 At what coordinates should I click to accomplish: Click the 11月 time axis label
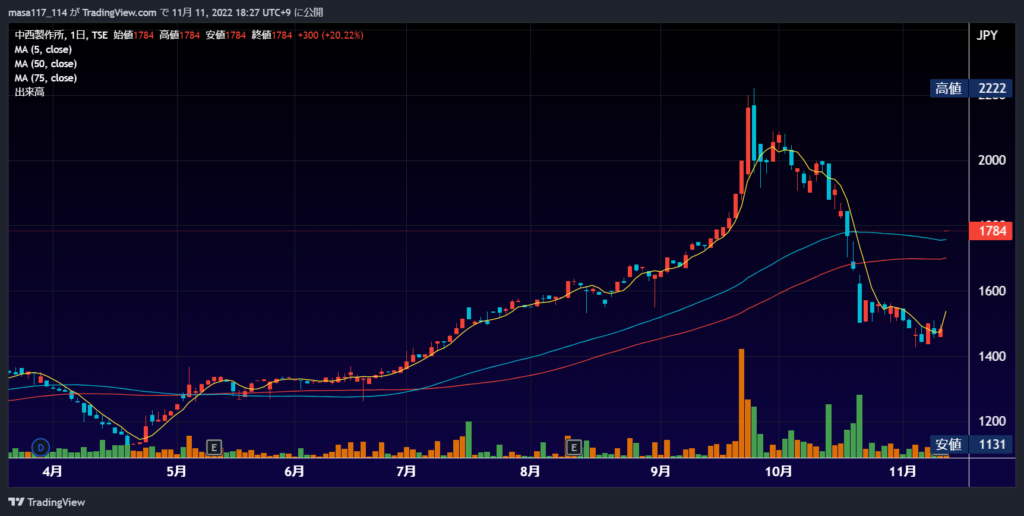click(x=903, y=472)
